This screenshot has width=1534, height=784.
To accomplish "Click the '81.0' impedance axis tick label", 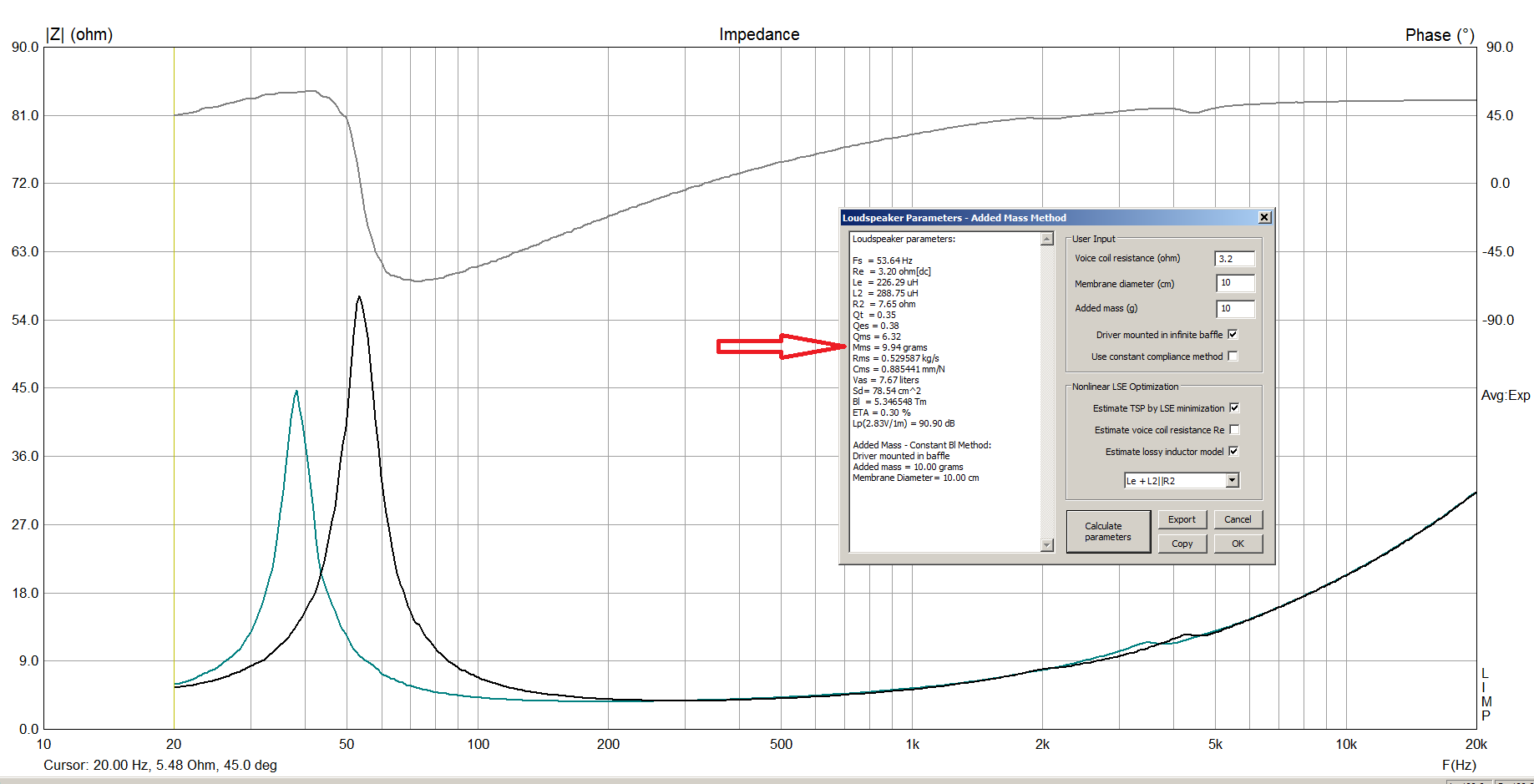I will pos(25,115).
